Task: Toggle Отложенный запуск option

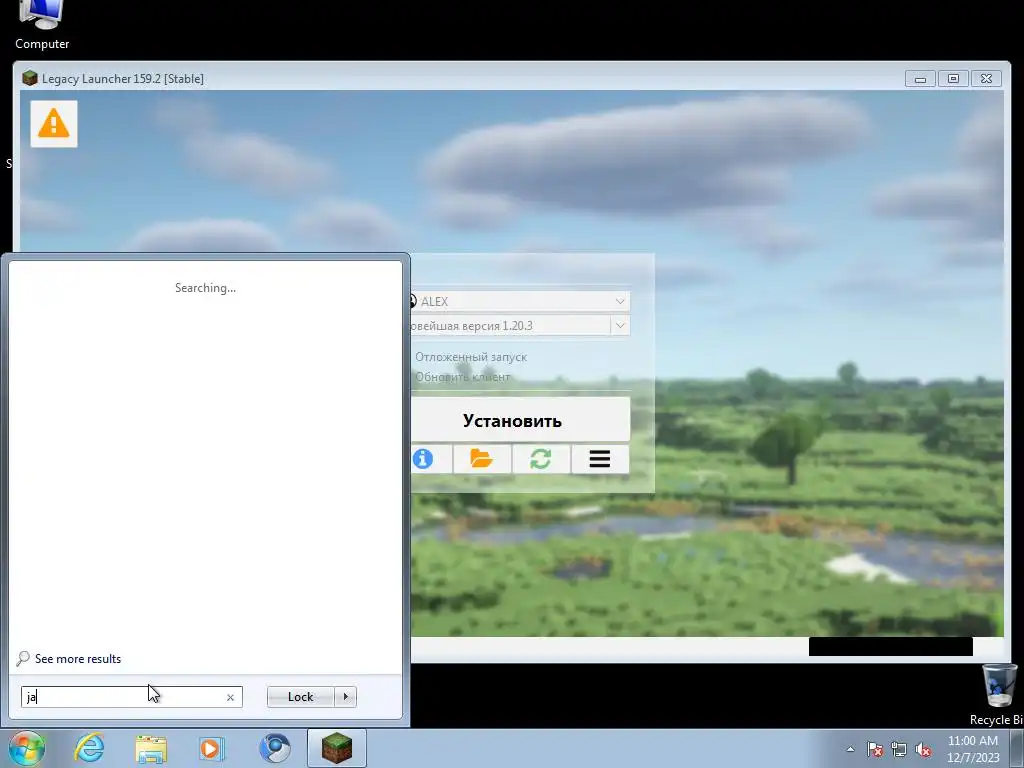Action: tap(470, 357)
